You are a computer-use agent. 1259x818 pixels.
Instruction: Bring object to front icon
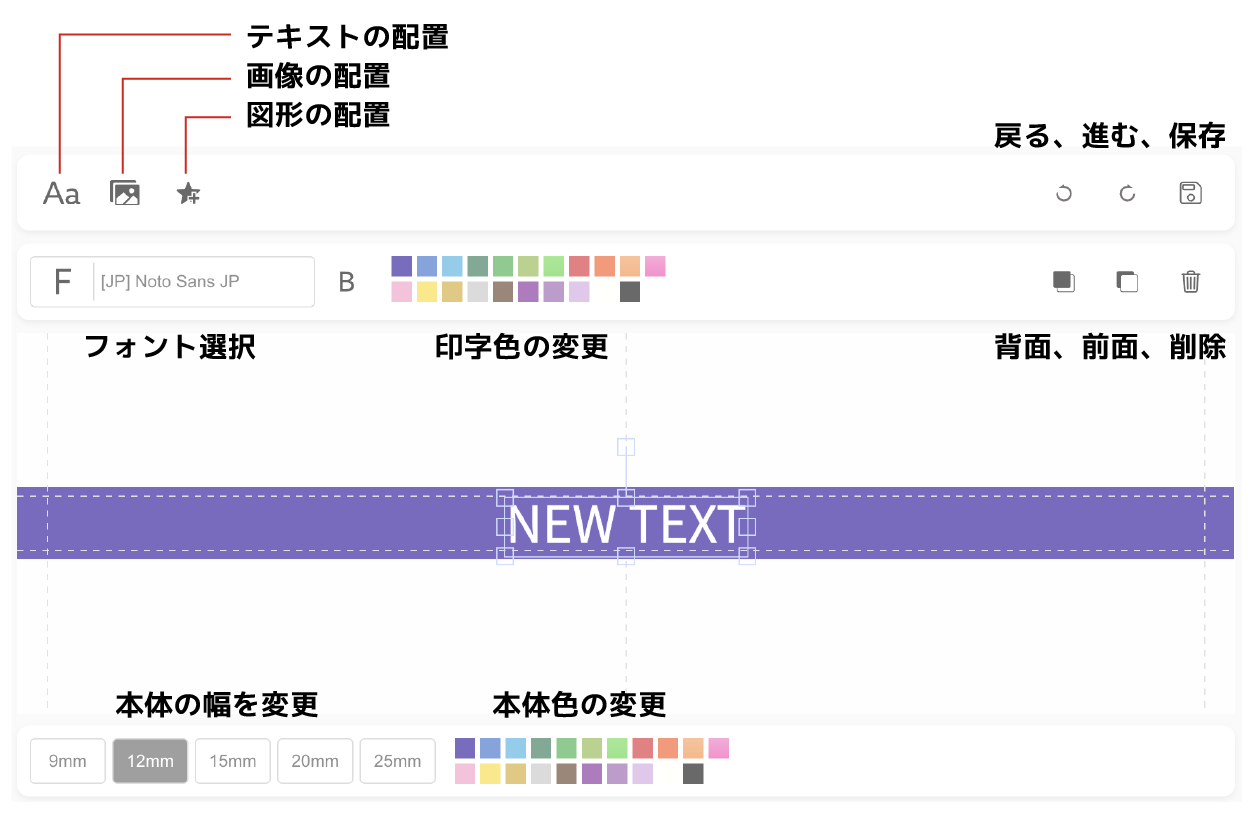click(x=1127, y=281)
